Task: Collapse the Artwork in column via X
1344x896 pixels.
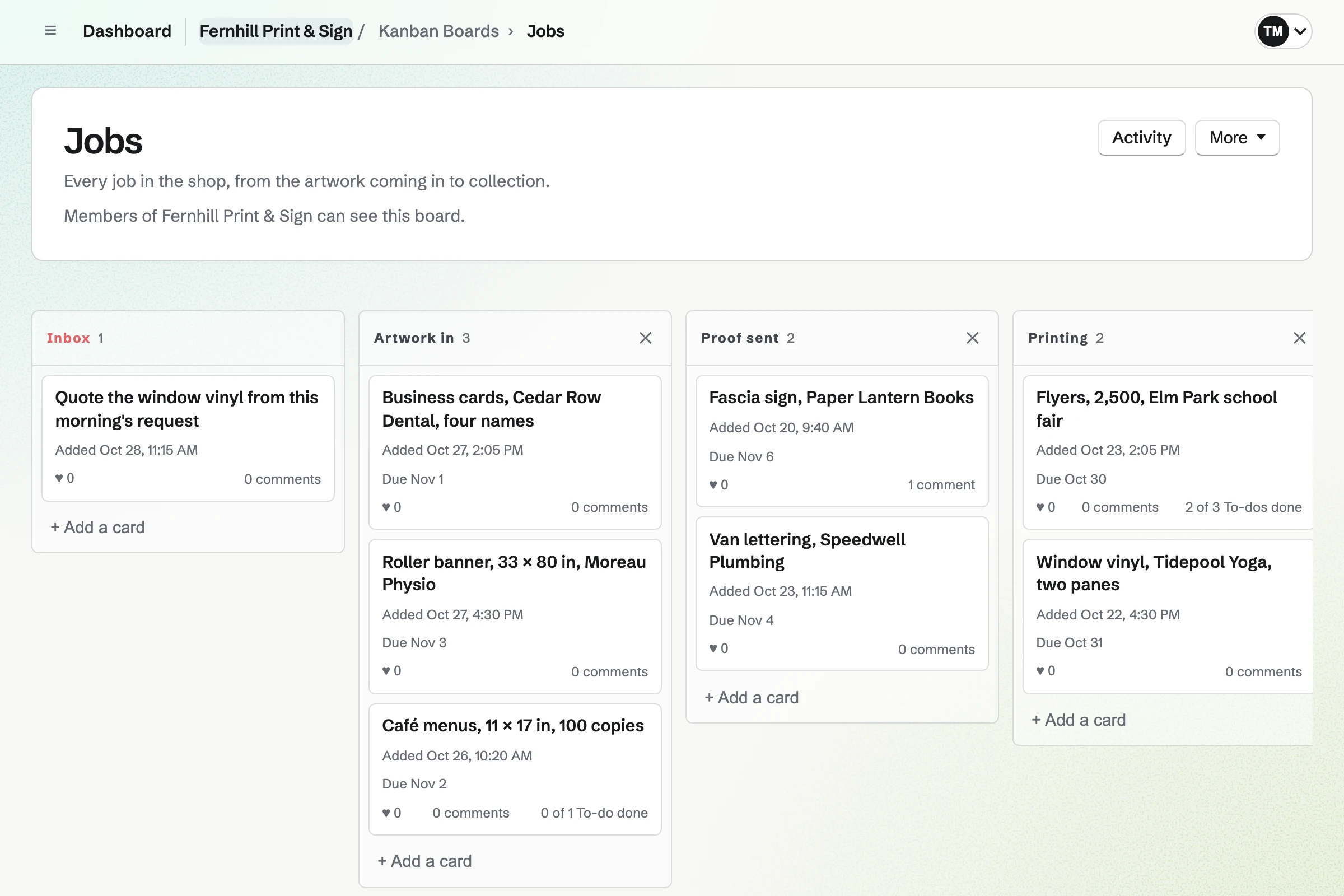Action: (645, 338)
